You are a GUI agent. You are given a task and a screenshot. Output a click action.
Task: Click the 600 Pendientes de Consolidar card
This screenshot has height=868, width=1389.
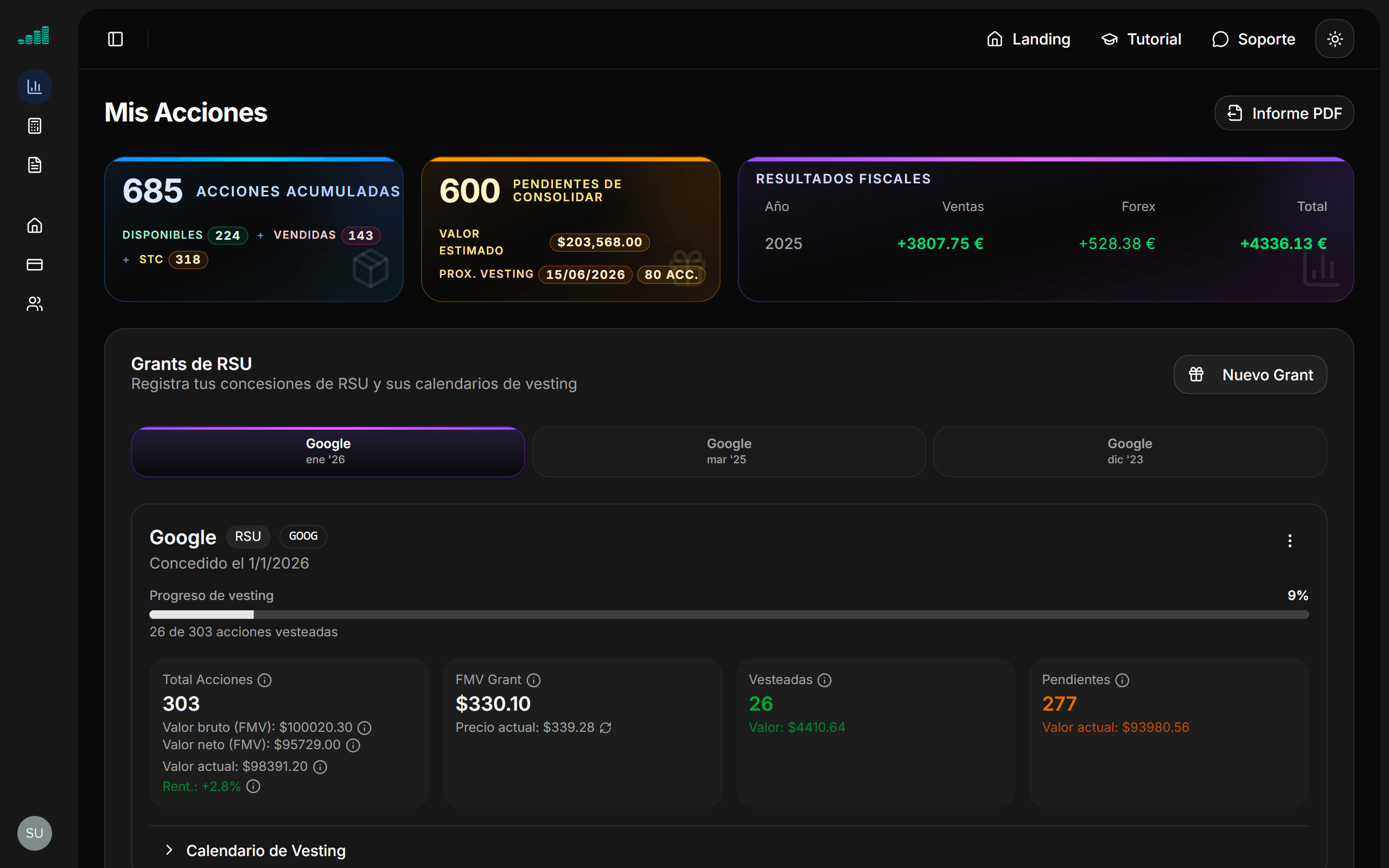click(x=571, y=229)
